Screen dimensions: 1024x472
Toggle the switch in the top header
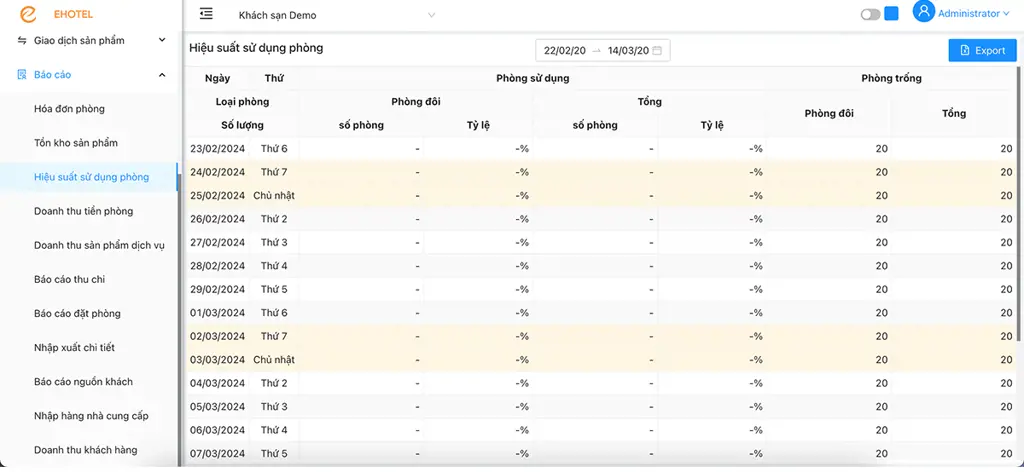871,14
